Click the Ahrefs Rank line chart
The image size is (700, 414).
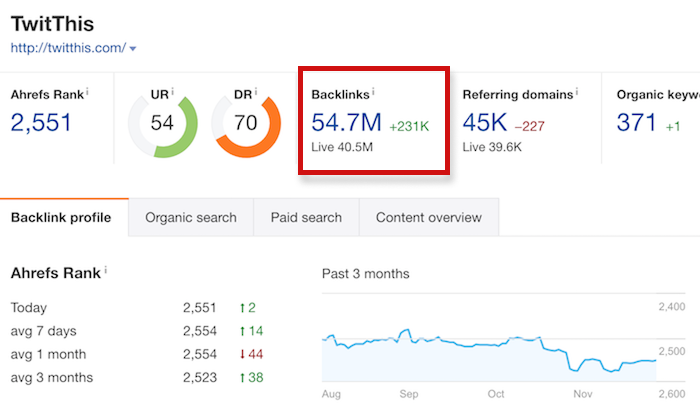point(489,355)
